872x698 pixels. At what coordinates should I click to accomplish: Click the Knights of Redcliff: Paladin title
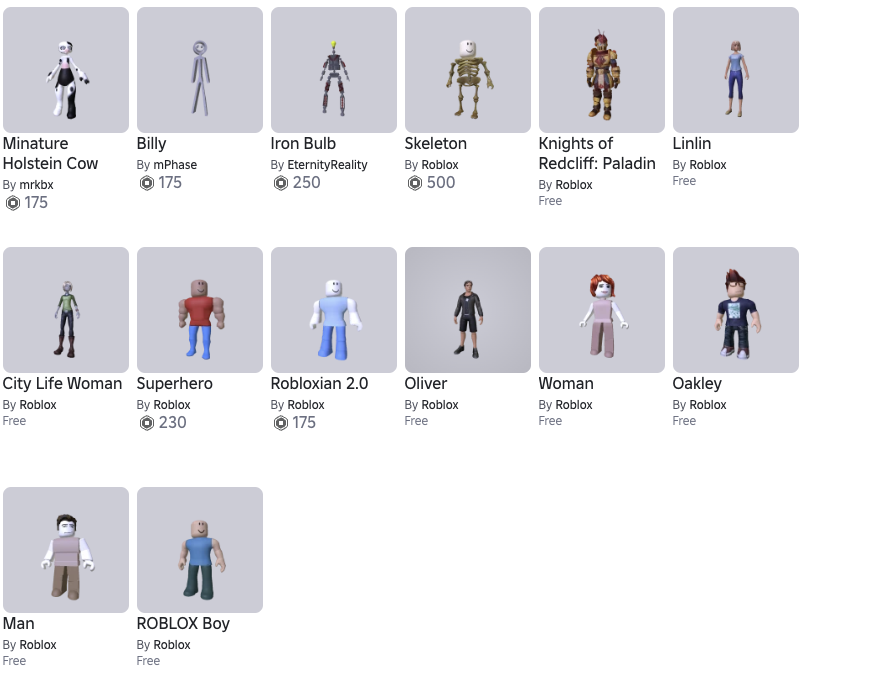coord(597,154)
